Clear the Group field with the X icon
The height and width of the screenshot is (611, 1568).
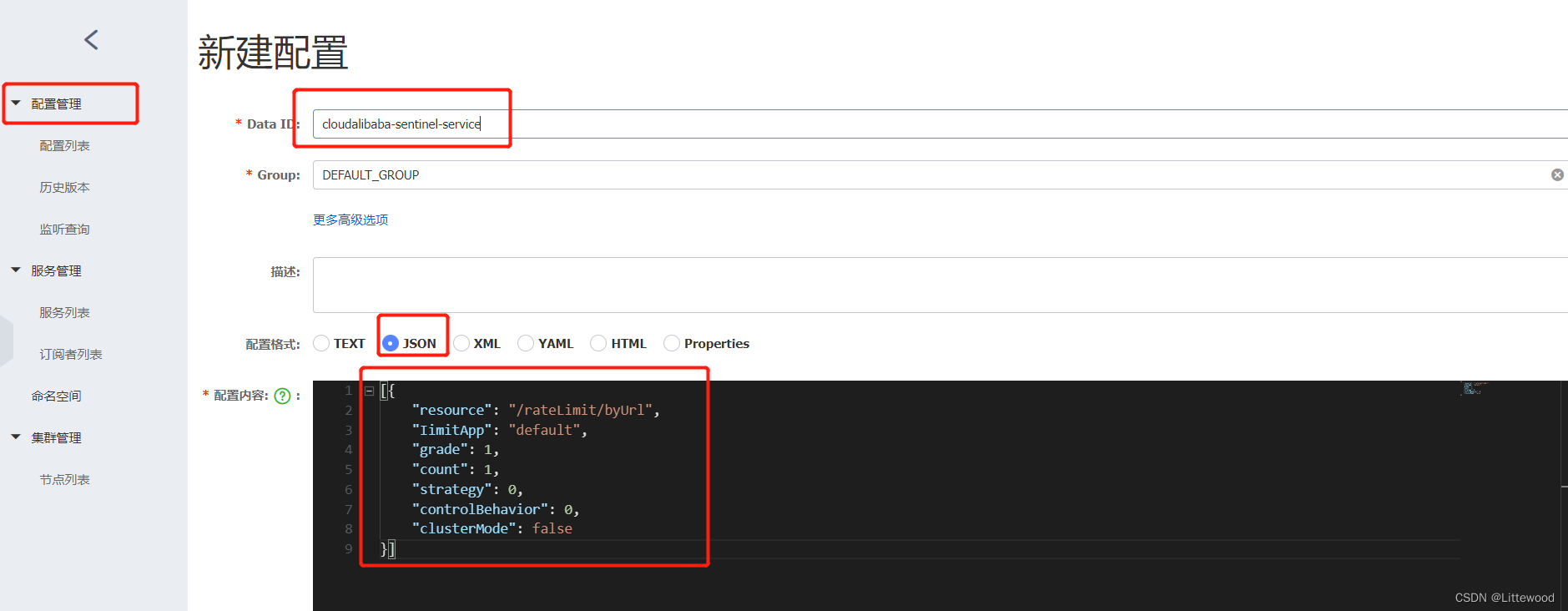(x=1557, y=174)
